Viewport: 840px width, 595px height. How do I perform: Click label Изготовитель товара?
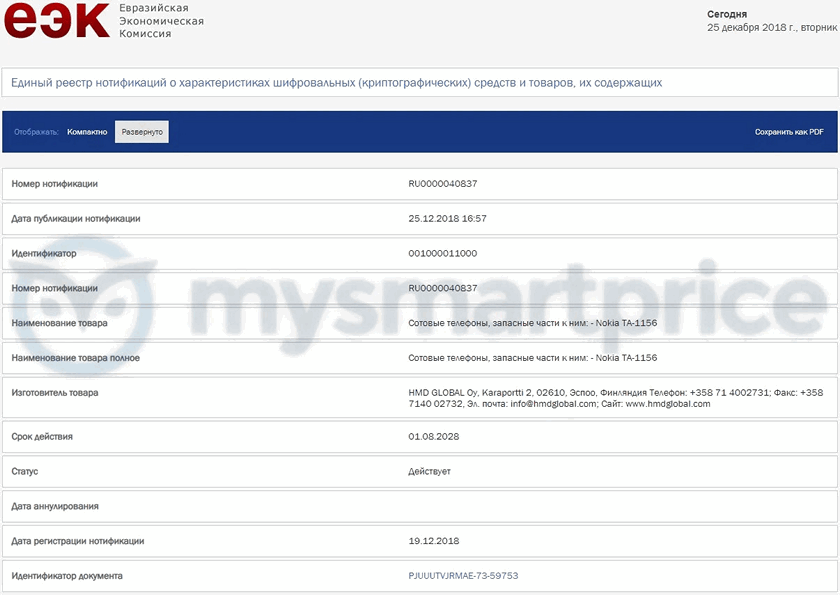(x=55, y=393)
